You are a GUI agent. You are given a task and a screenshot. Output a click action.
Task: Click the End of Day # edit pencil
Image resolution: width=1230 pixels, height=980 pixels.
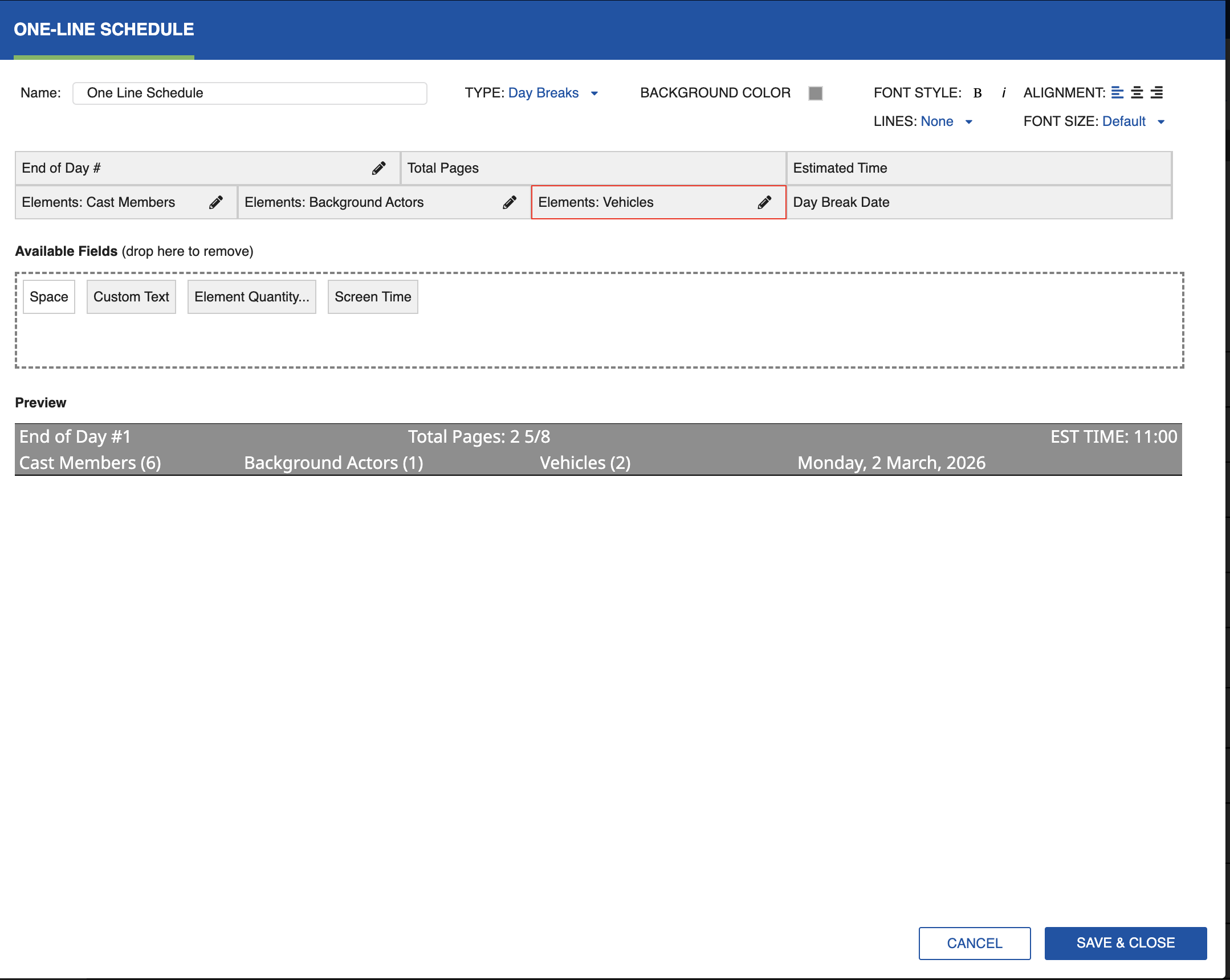pos(378,168)
